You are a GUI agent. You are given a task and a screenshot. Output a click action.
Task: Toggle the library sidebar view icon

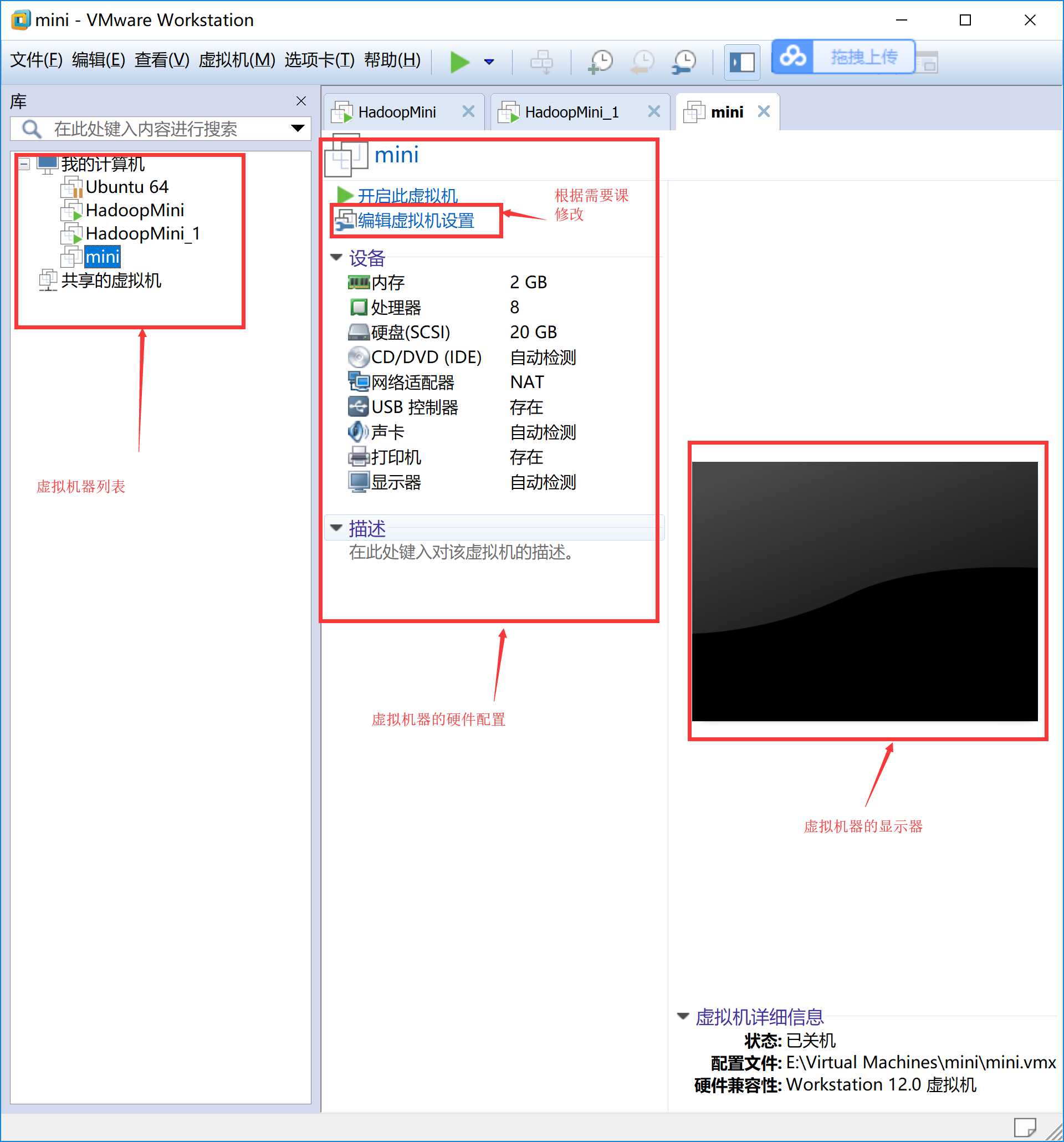[x=742, y=62]
